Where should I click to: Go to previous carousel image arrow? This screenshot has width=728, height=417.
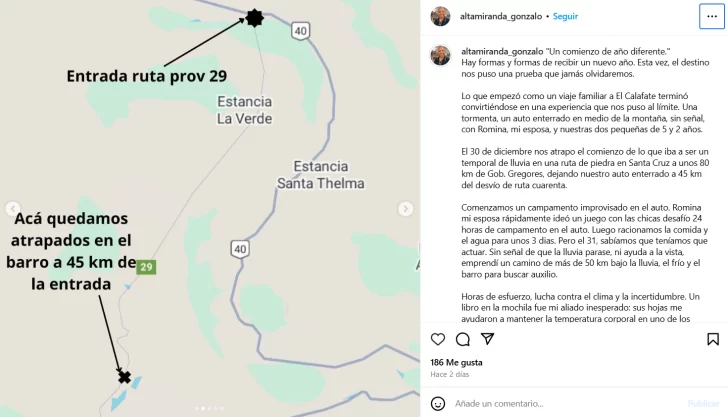pyautogui.click(x=13, y=209)
